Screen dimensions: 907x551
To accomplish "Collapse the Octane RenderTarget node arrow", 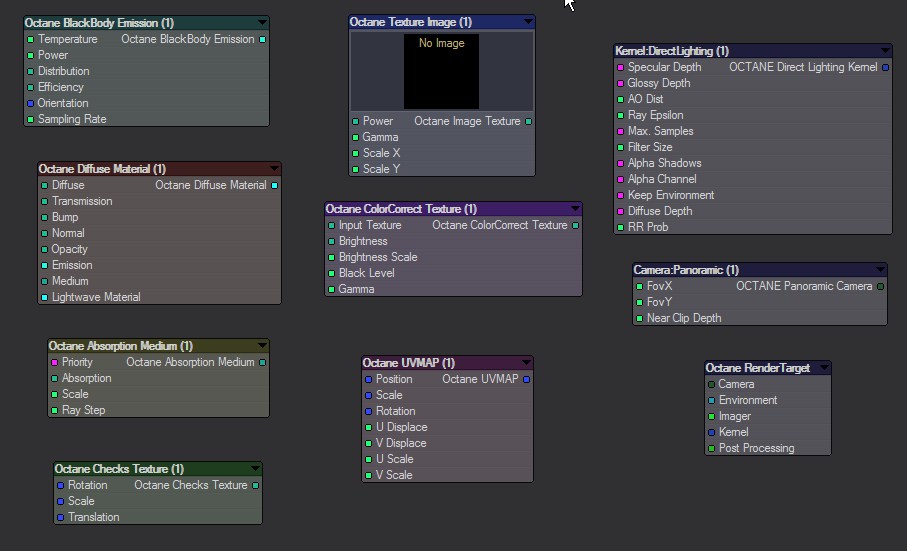I will (824, 367).
